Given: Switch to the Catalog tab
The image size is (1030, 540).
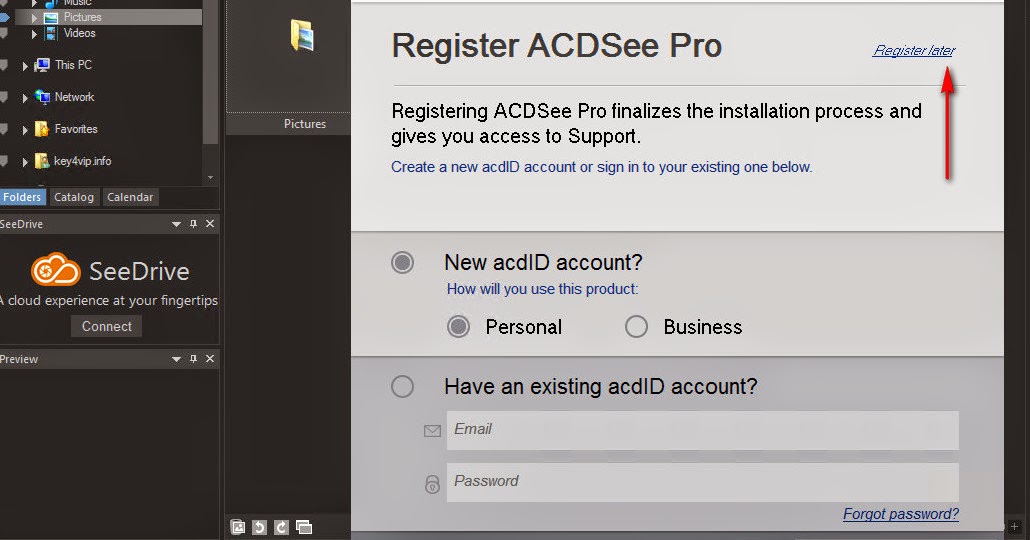Looking at the screenshot, I should [x=74, y=197].
